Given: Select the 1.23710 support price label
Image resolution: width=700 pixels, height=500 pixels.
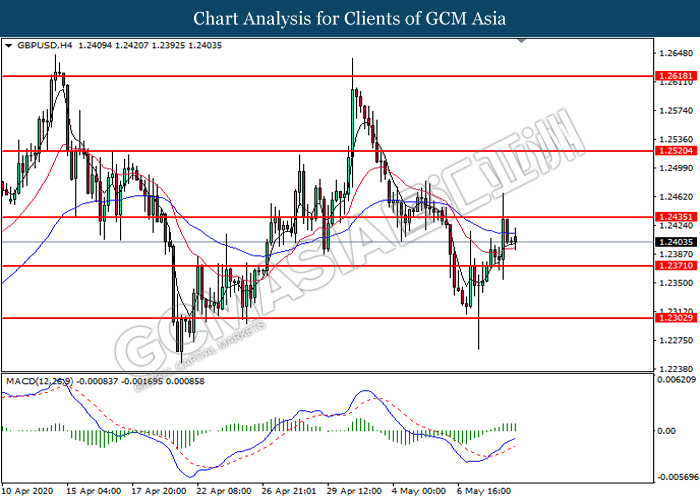Looking at the screenshot, I should pyautogui.click(x=675, y=266).
